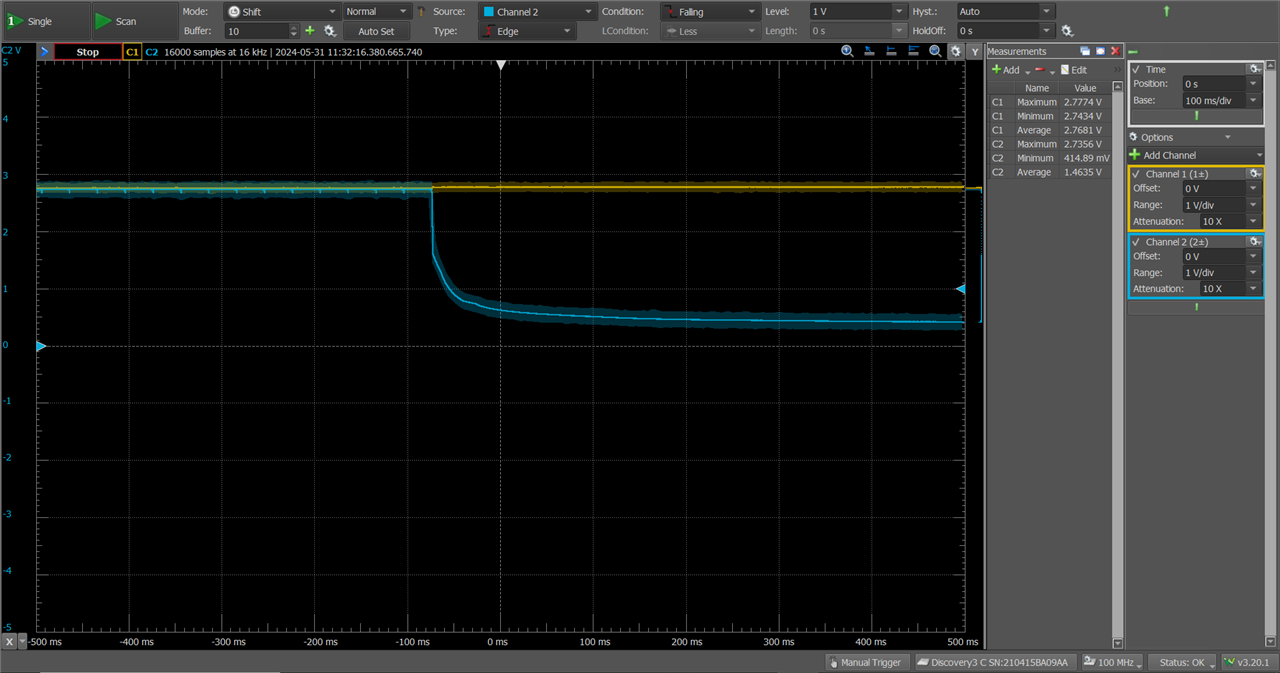This screenshot has height=673, width=1280.
Task: Open Status: OK menu in status bar
Action: (1181, 662)
